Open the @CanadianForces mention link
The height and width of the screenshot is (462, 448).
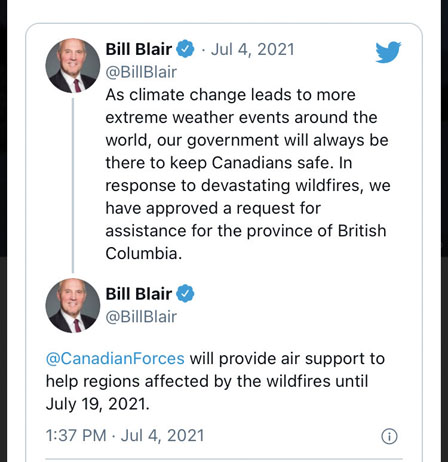pyautogui.click(x=115, y=359)
